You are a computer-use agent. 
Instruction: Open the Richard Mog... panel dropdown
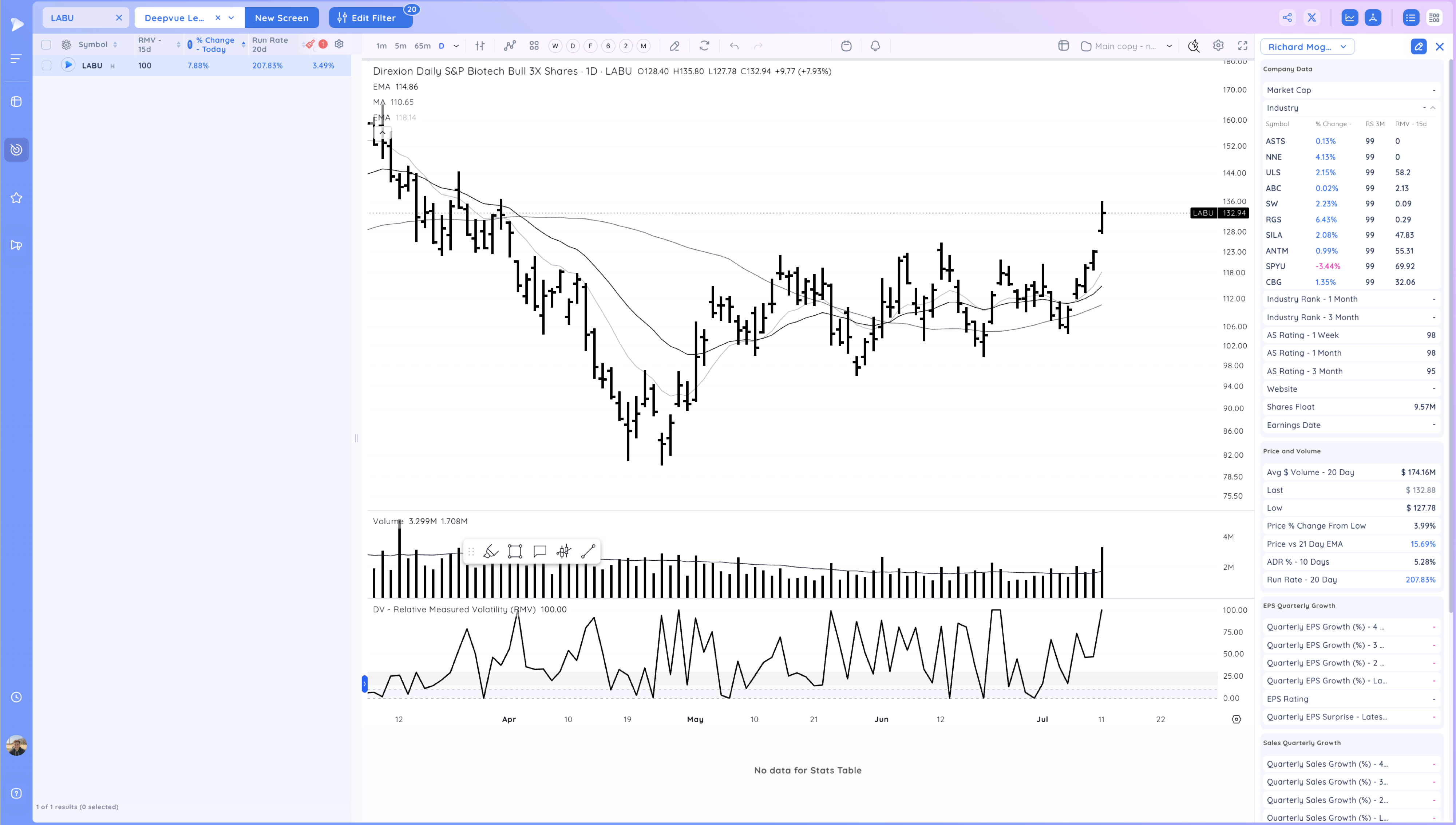click(1306, 47)
